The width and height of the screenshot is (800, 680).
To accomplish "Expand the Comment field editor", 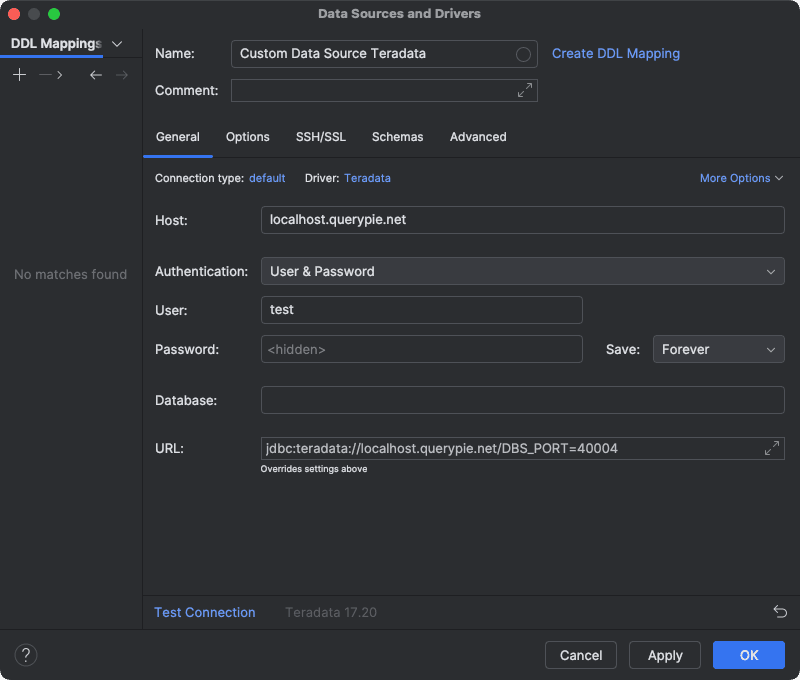I will pos(525,90).
